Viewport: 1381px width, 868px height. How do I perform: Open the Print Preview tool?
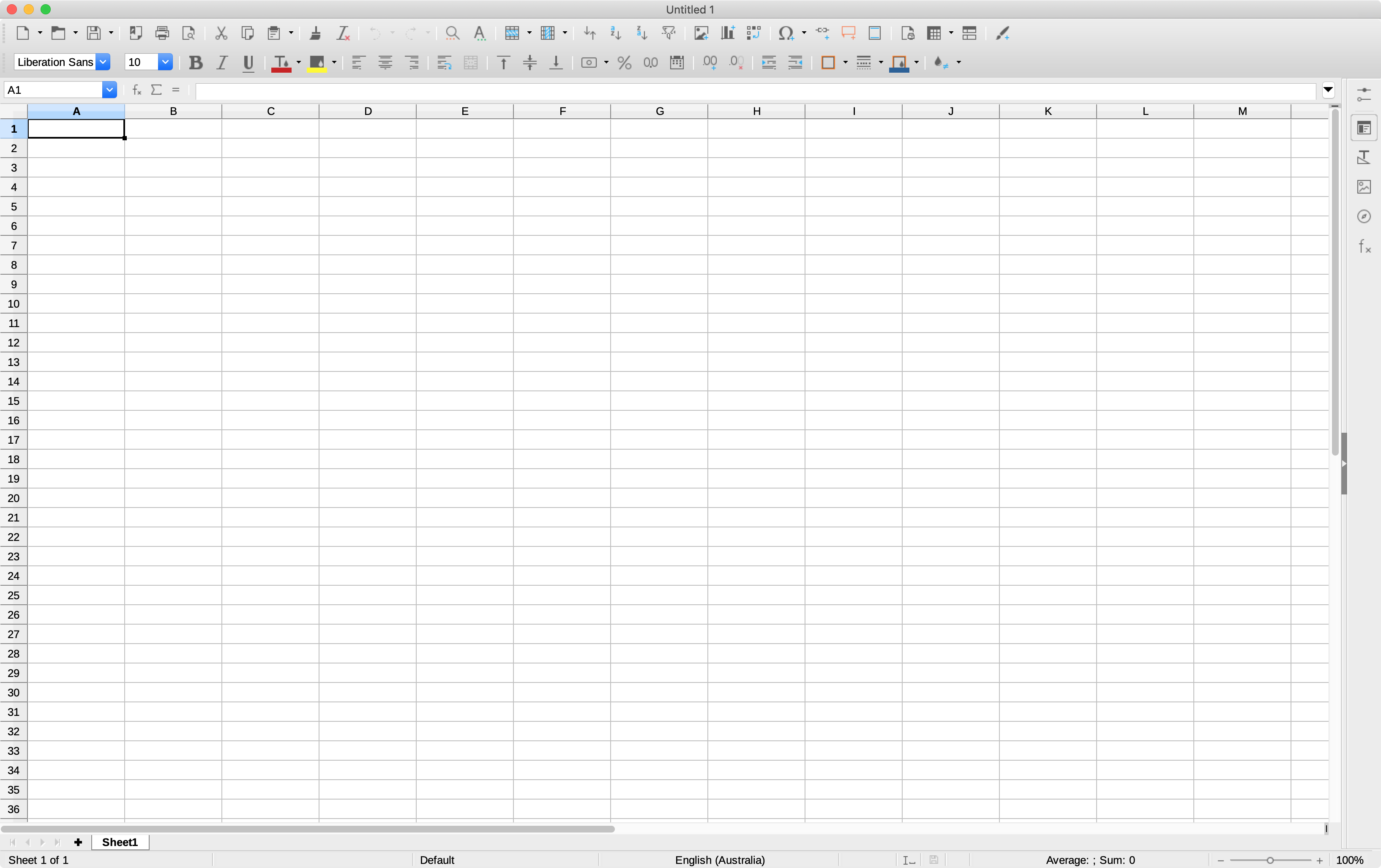pos(189,33)
